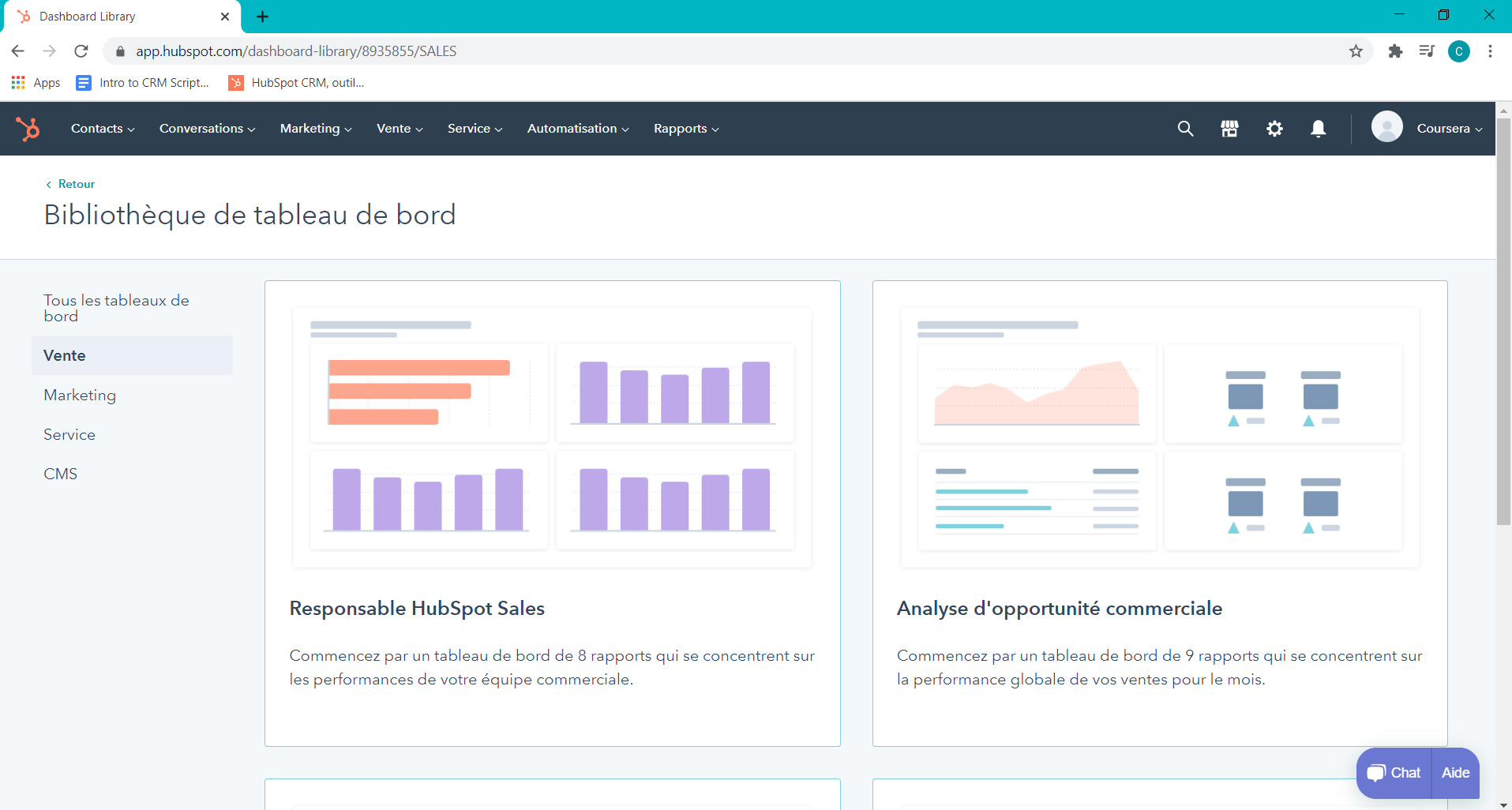This screenshot has width=1512, height=810.
Task: Expand the Contacts menu
Action: 103,128
